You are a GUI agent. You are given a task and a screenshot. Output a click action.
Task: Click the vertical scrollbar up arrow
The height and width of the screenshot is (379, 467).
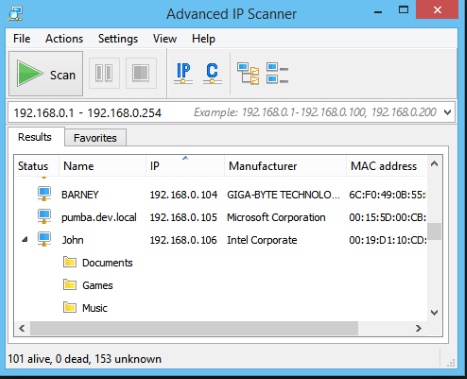[x=434, y=164]
